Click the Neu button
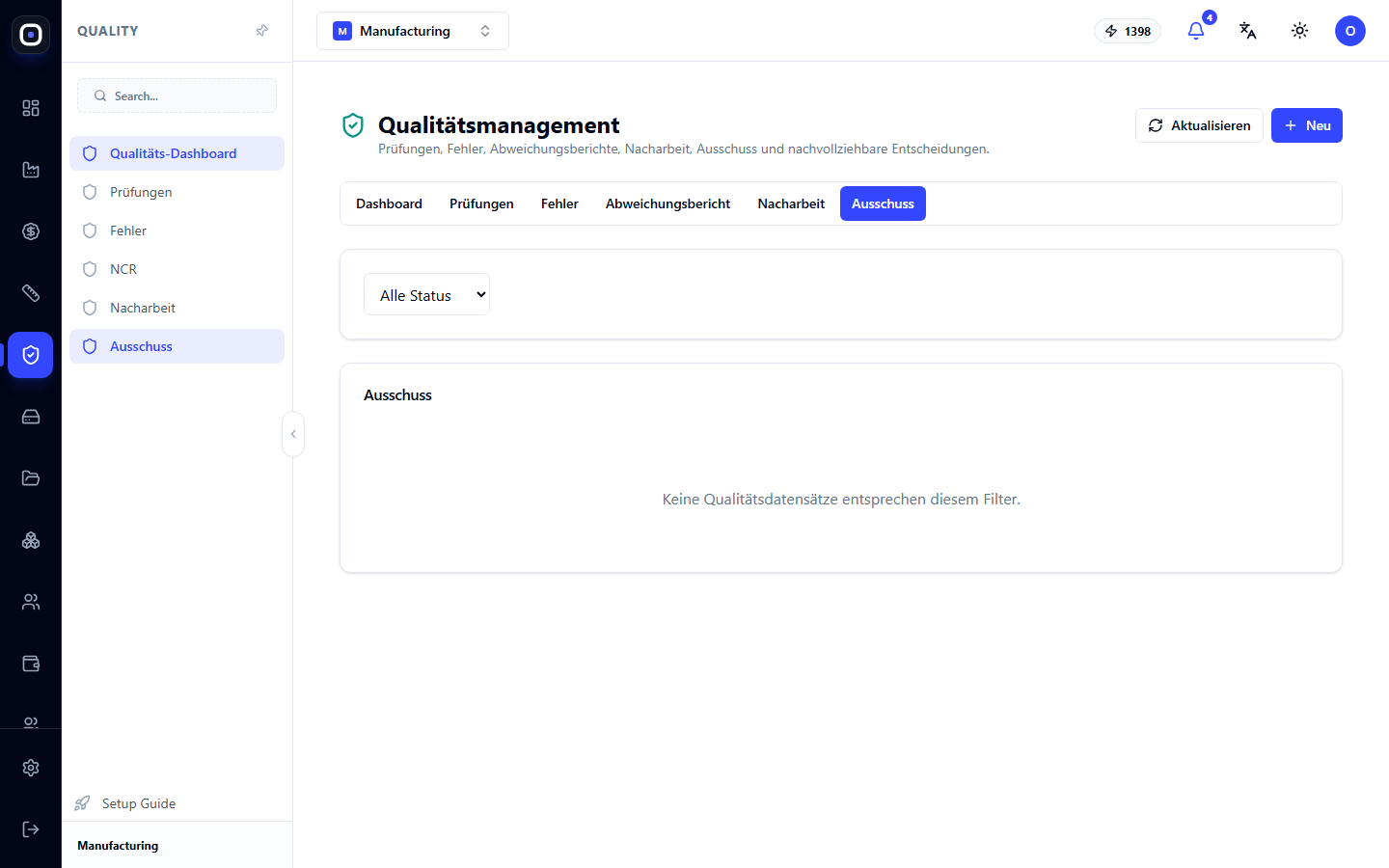The height and width of the screenshot is (868, 1389). [x=1307, y=125]
